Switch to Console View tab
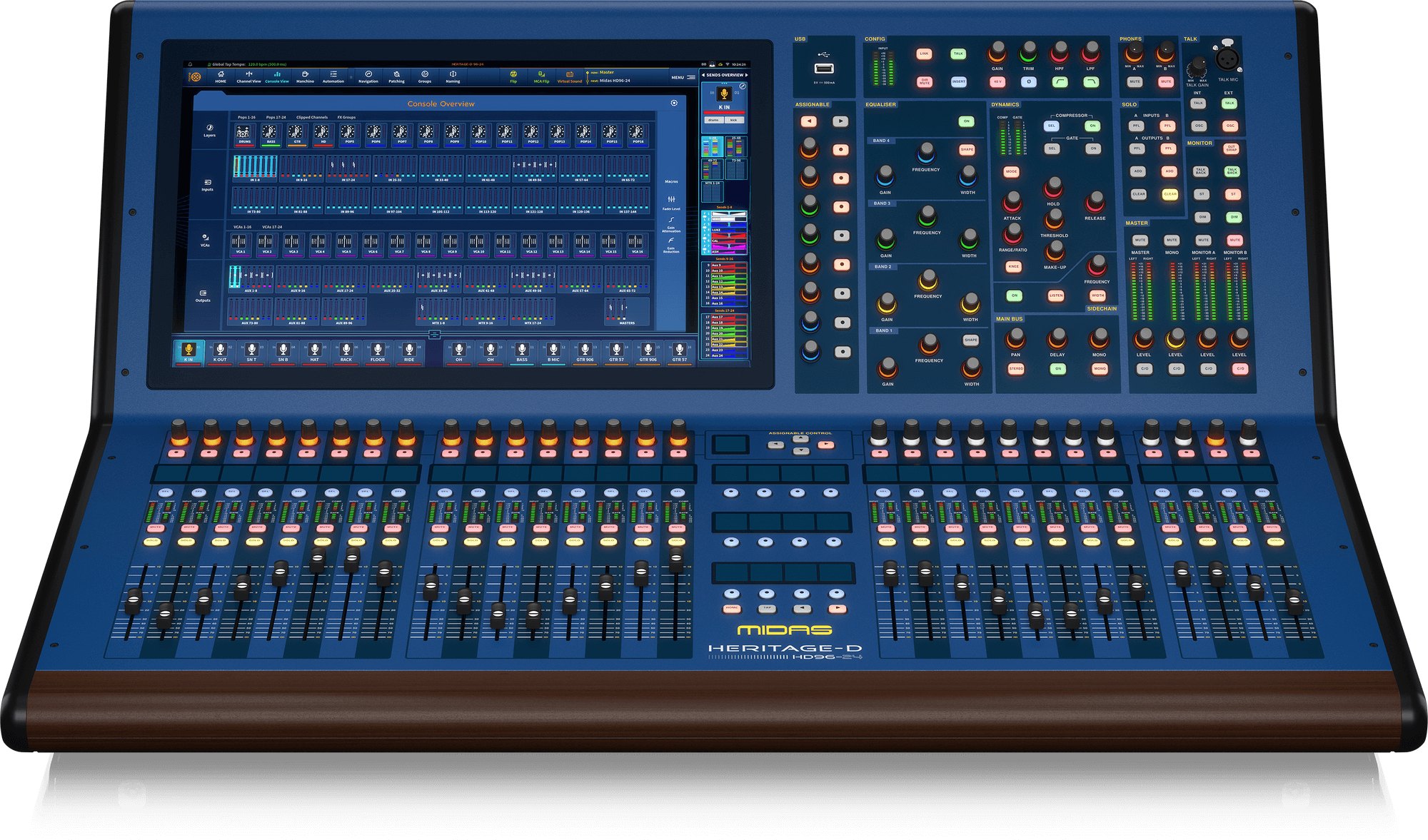Image resolution: width=1428 pixels, height=840 pixels. (277, 79)
